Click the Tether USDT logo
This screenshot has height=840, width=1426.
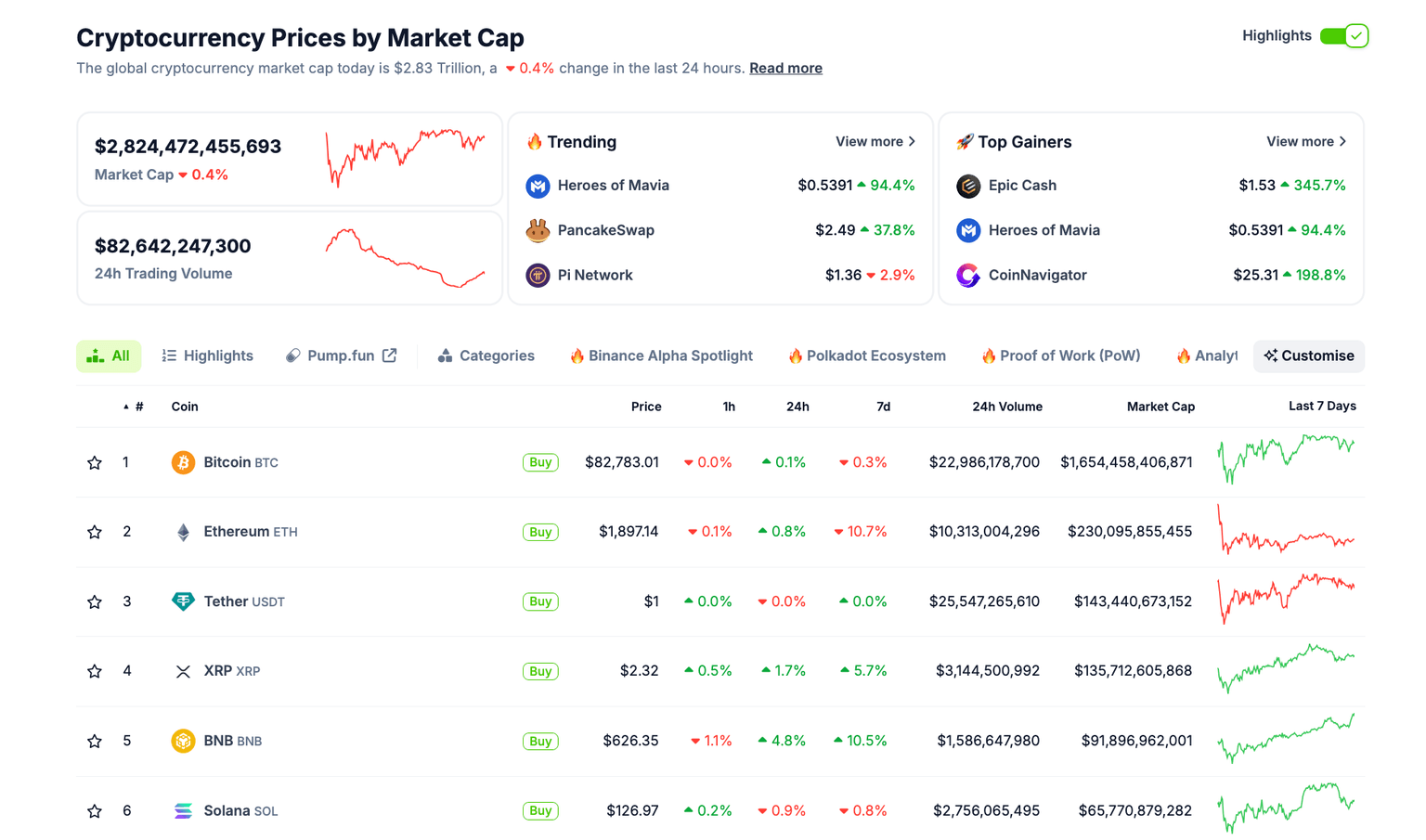pos(182,601)
